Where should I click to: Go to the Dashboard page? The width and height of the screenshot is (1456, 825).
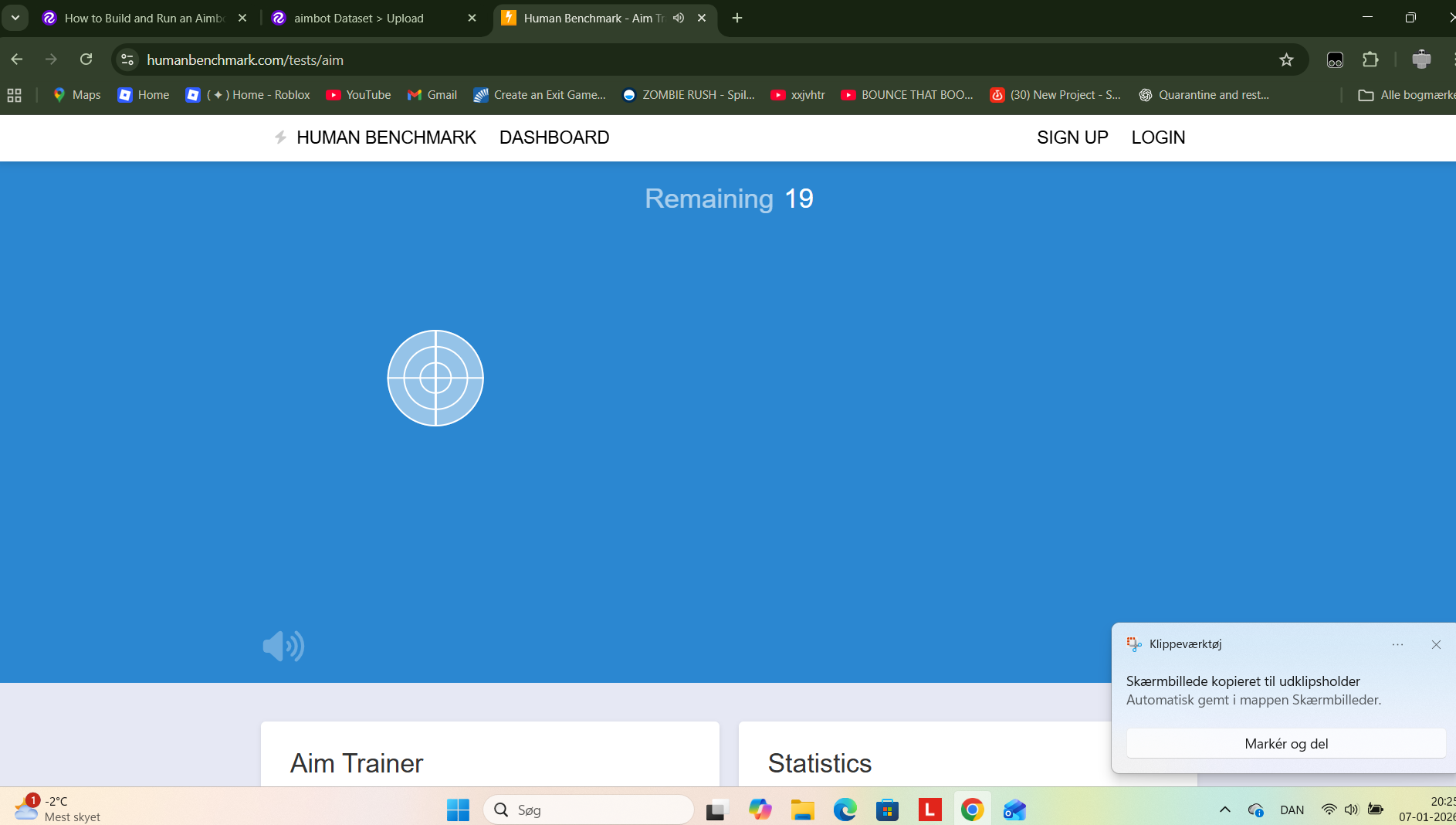(x=554, y=137)
